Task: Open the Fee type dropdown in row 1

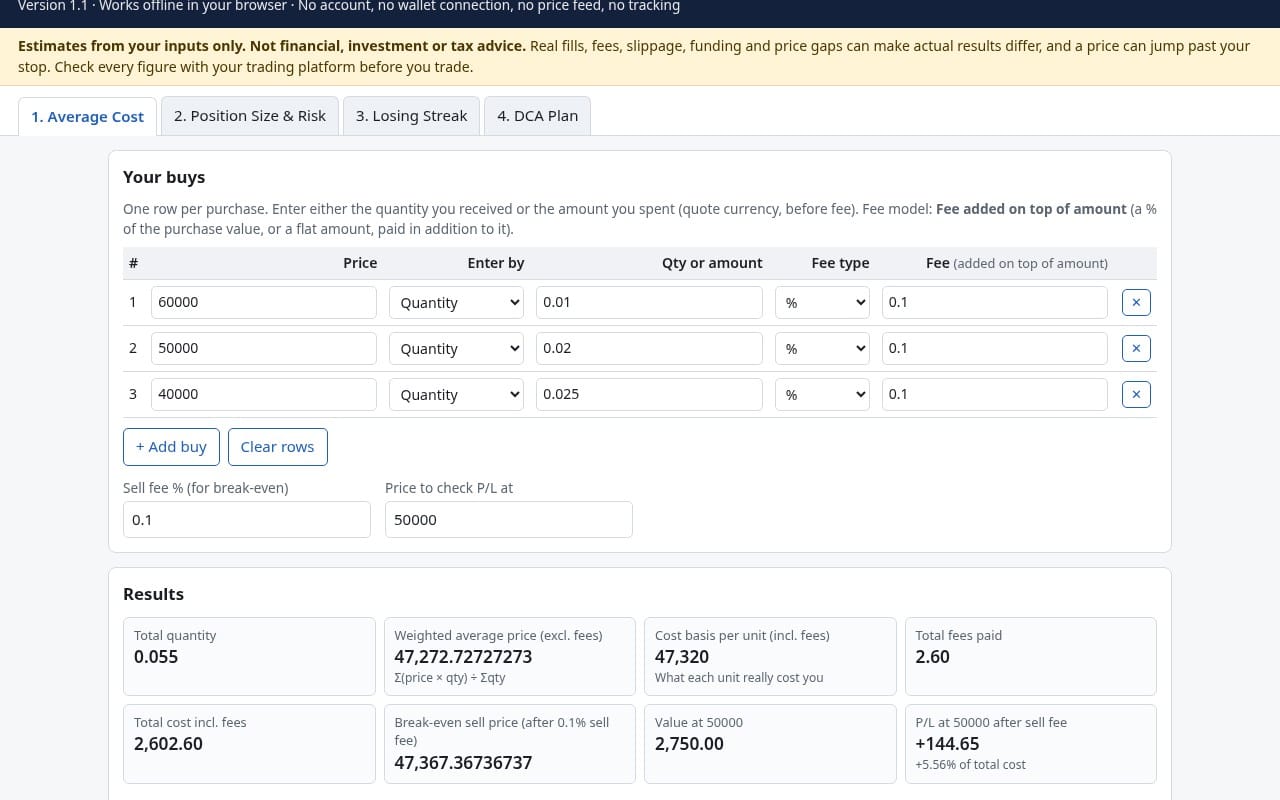Action: coord(822,302)
